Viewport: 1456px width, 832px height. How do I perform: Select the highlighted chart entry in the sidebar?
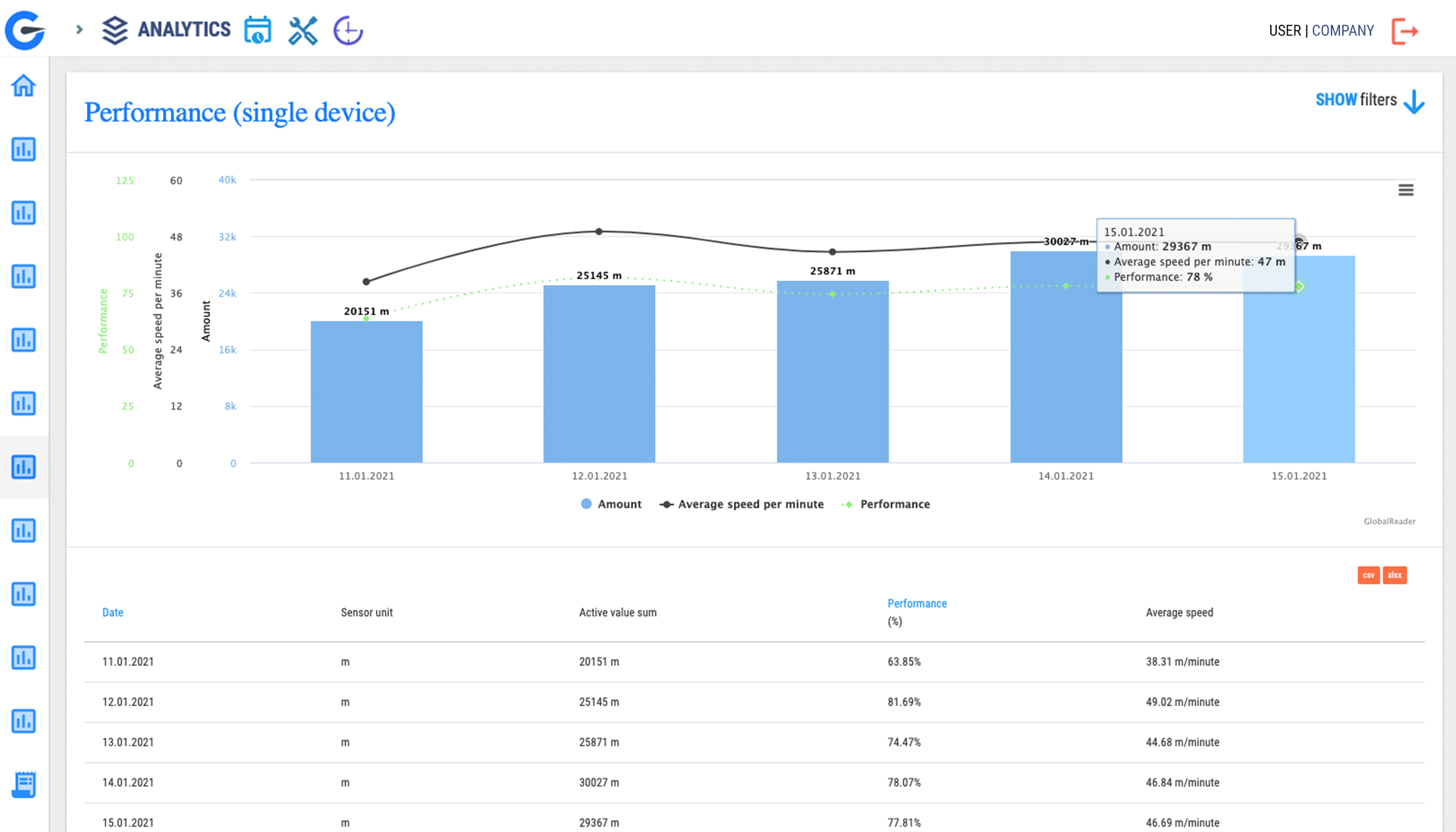pos(24,467)
